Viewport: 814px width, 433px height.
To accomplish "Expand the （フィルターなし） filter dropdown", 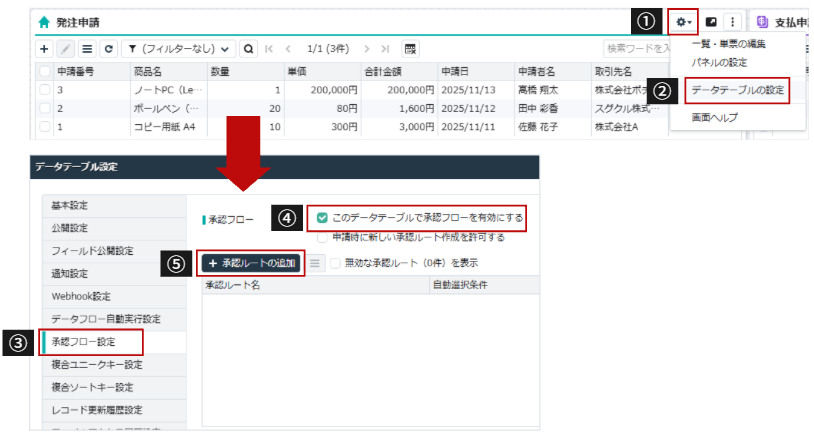I will coord(183,48).
